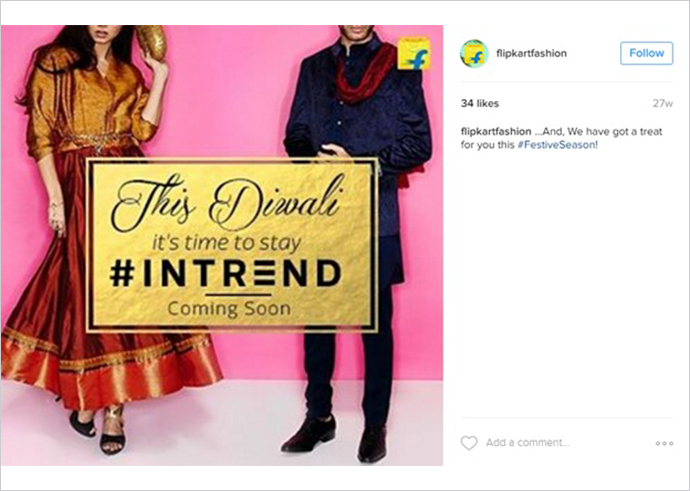The width and height of the screenshot is (690, 491).
Task: Open the #FestiveSeason hashtag link
Action: [556, 145]
